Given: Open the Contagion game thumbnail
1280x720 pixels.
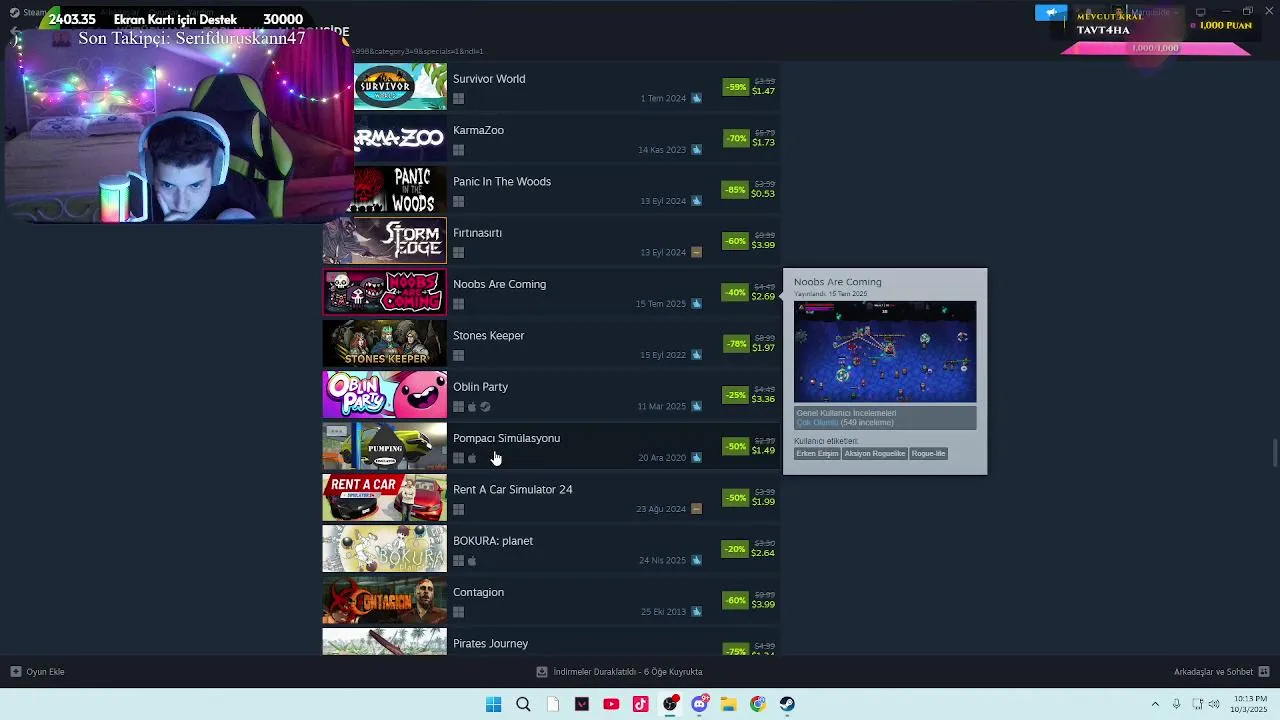Looking at the screenshot, I should coord(384,600).
